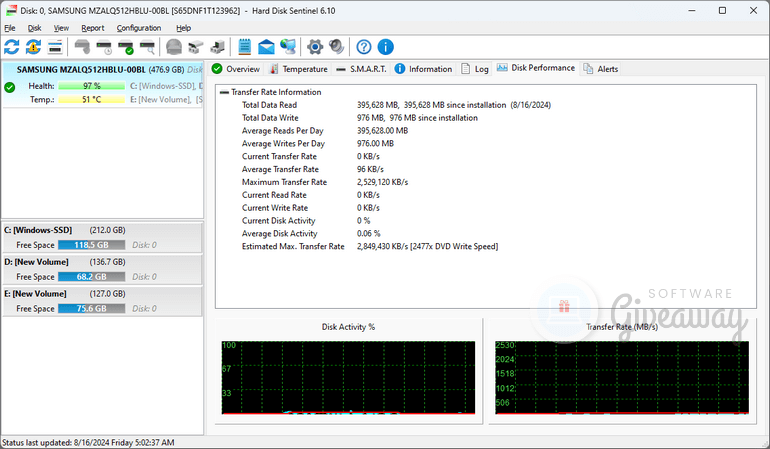Click the grey disk icon with hand

click(x=82, y=47)
